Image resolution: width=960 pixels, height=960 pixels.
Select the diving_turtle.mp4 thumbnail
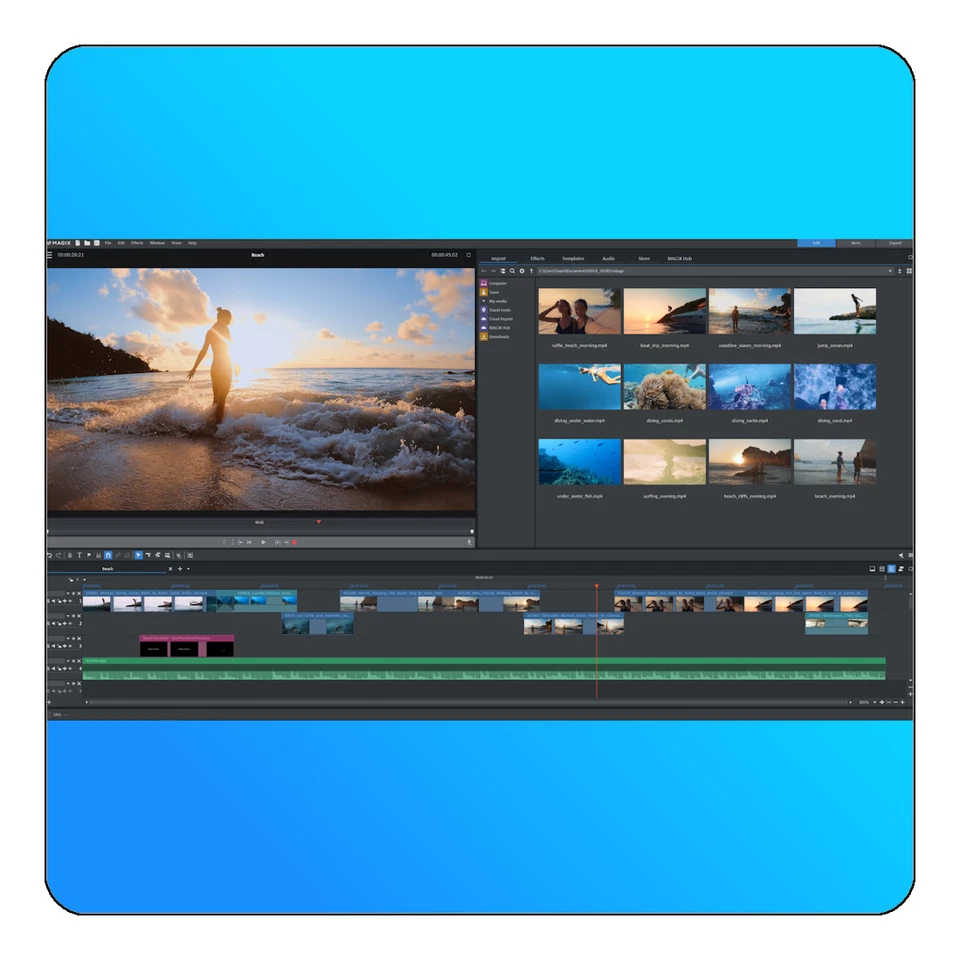coord(751,387)
